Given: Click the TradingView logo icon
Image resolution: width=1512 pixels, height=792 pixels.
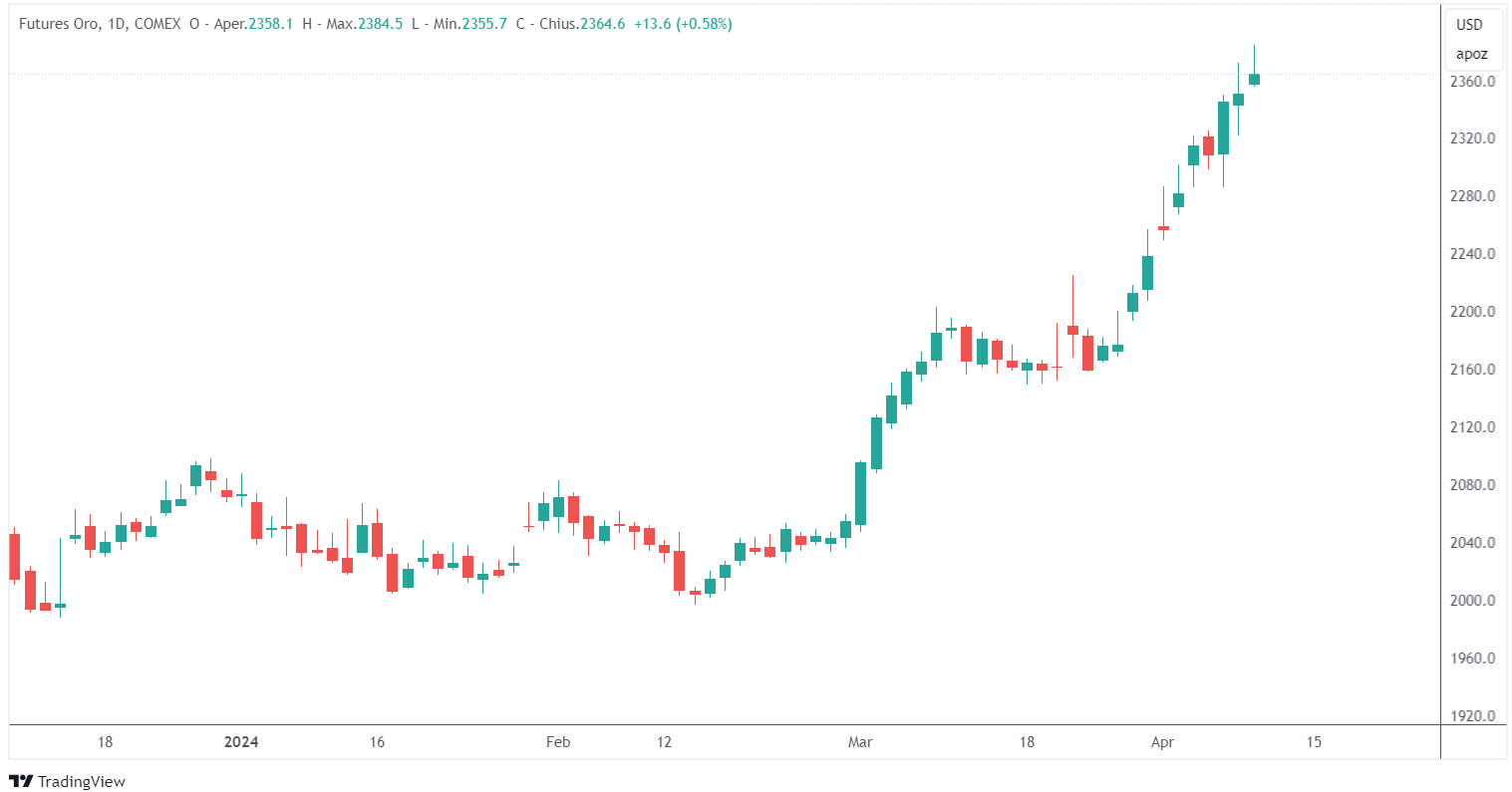Looking at the screenshot, I should click(21, 781).
